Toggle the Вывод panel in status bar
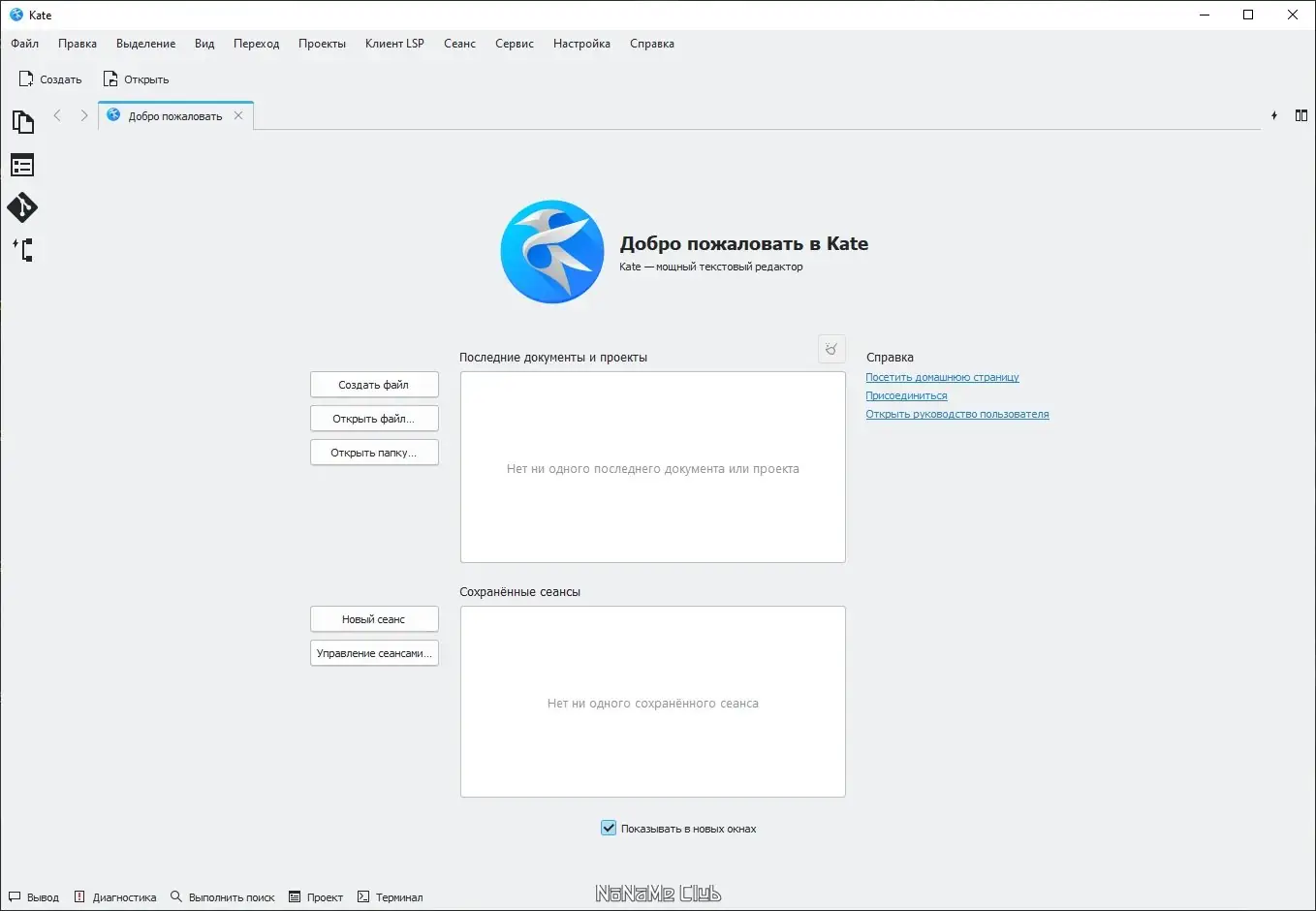This screenshot has height=911, width=1316. 34,897
